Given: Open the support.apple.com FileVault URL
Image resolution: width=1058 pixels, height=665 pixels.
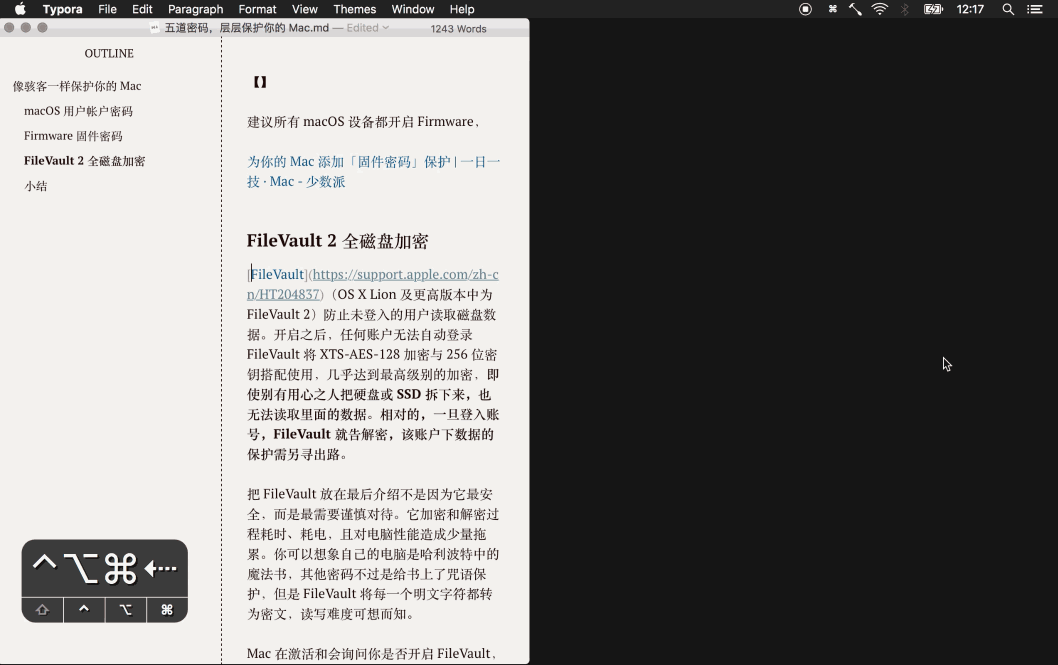Looking at the screenshot, I should pos(372,284).
